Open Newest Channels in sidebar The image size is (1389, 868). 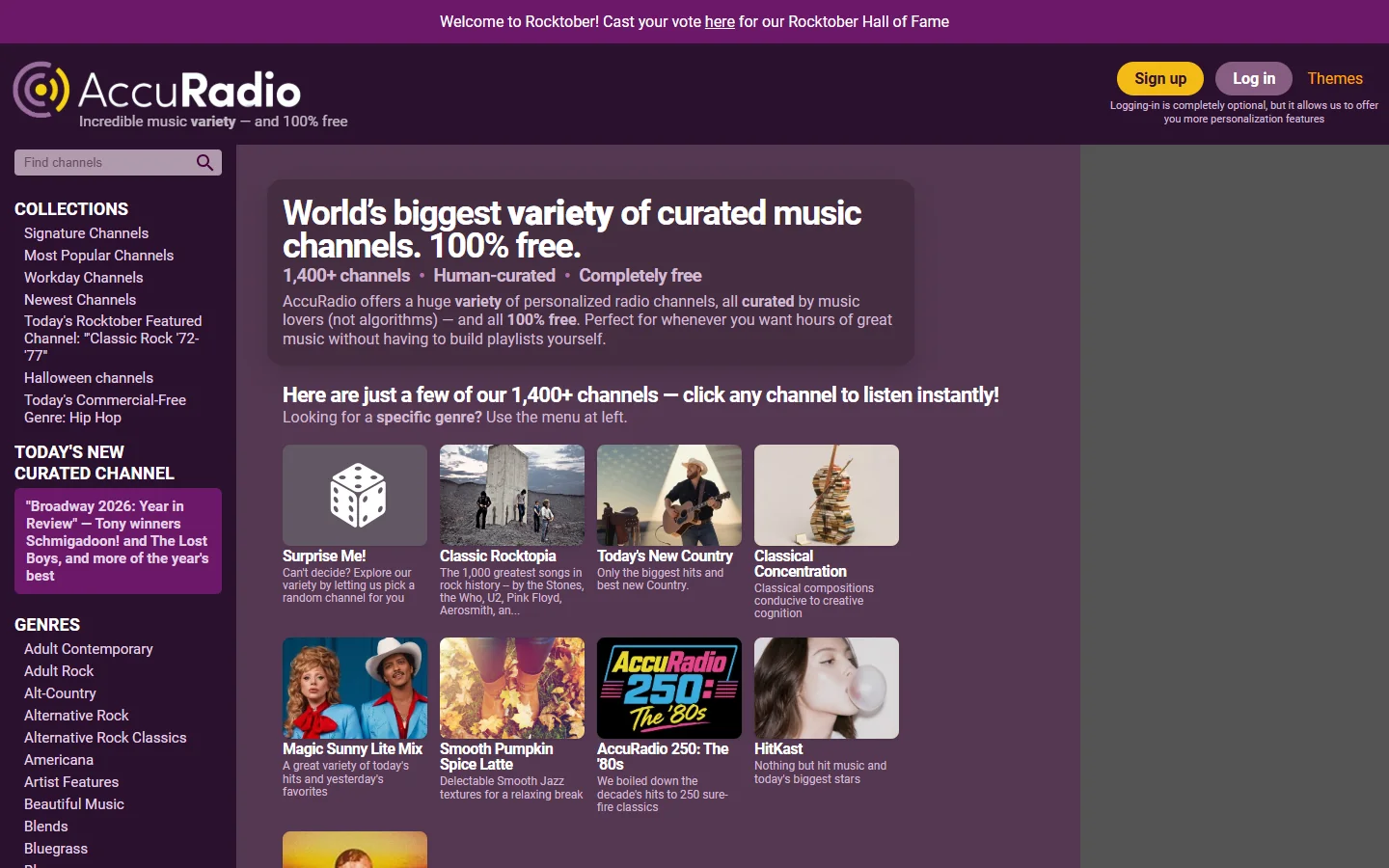pos(80,300)
